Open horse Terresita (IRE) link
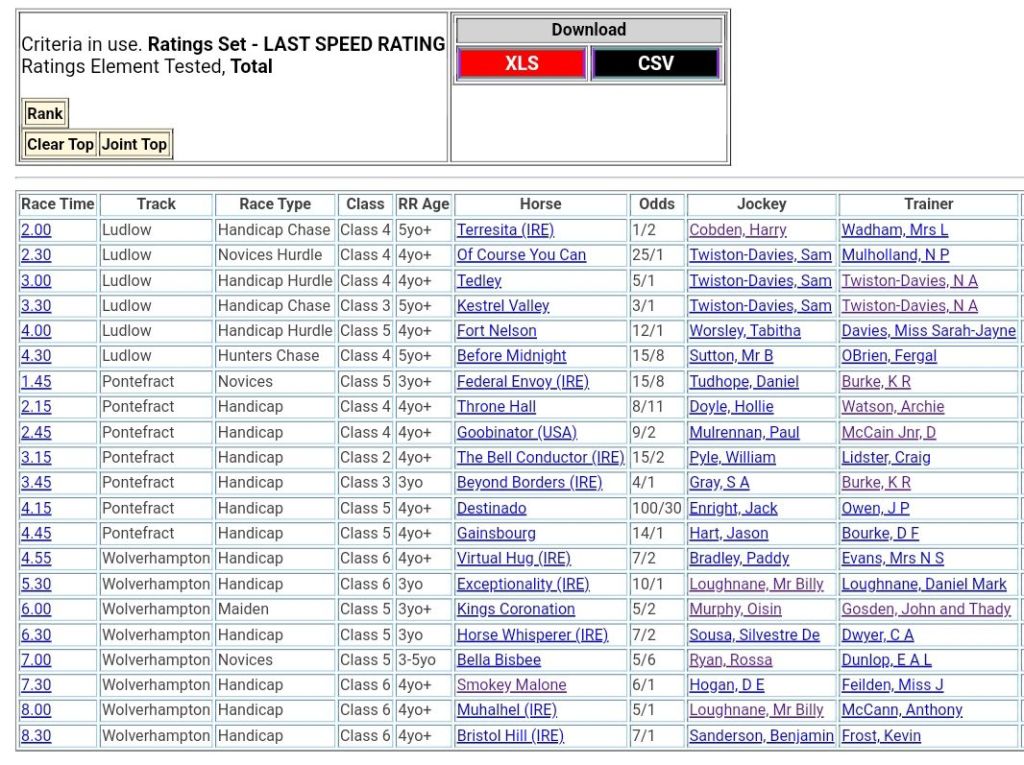This screenshot has width=1024, height=765. pos(505,230)
